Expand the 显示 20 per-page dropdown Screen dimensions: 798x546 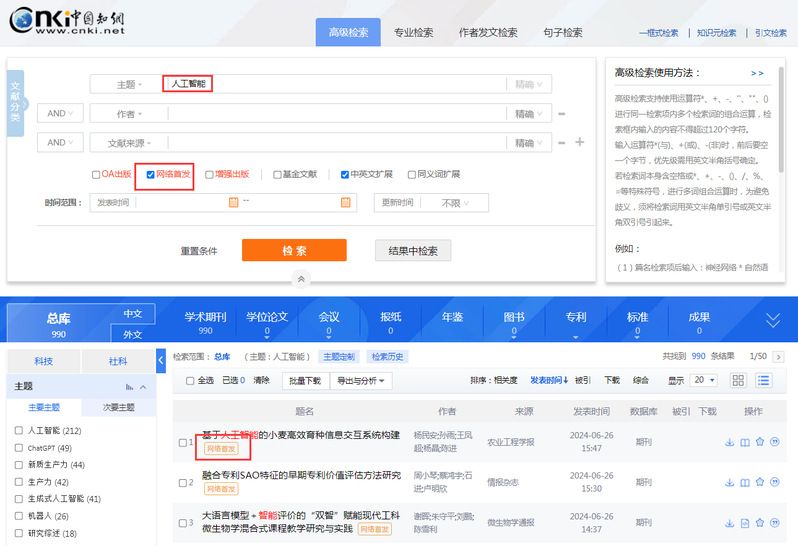pos(705,380)
